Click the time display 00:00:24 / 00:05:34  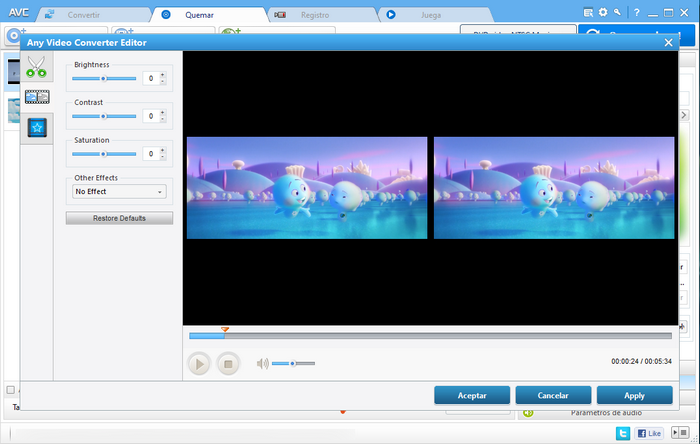[642, 361]
